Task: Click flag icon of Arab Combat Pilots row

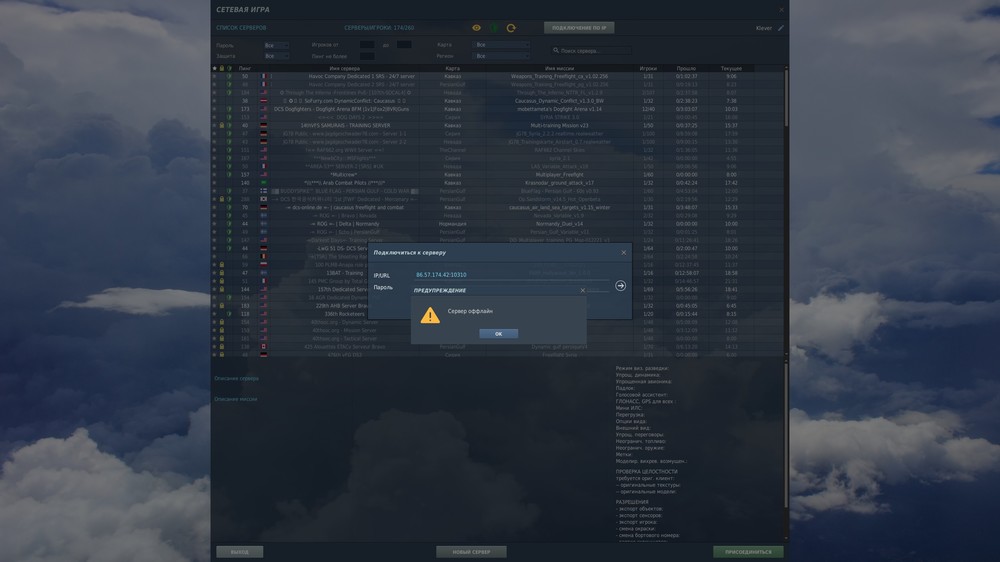Action: click(x=263, y=183)
